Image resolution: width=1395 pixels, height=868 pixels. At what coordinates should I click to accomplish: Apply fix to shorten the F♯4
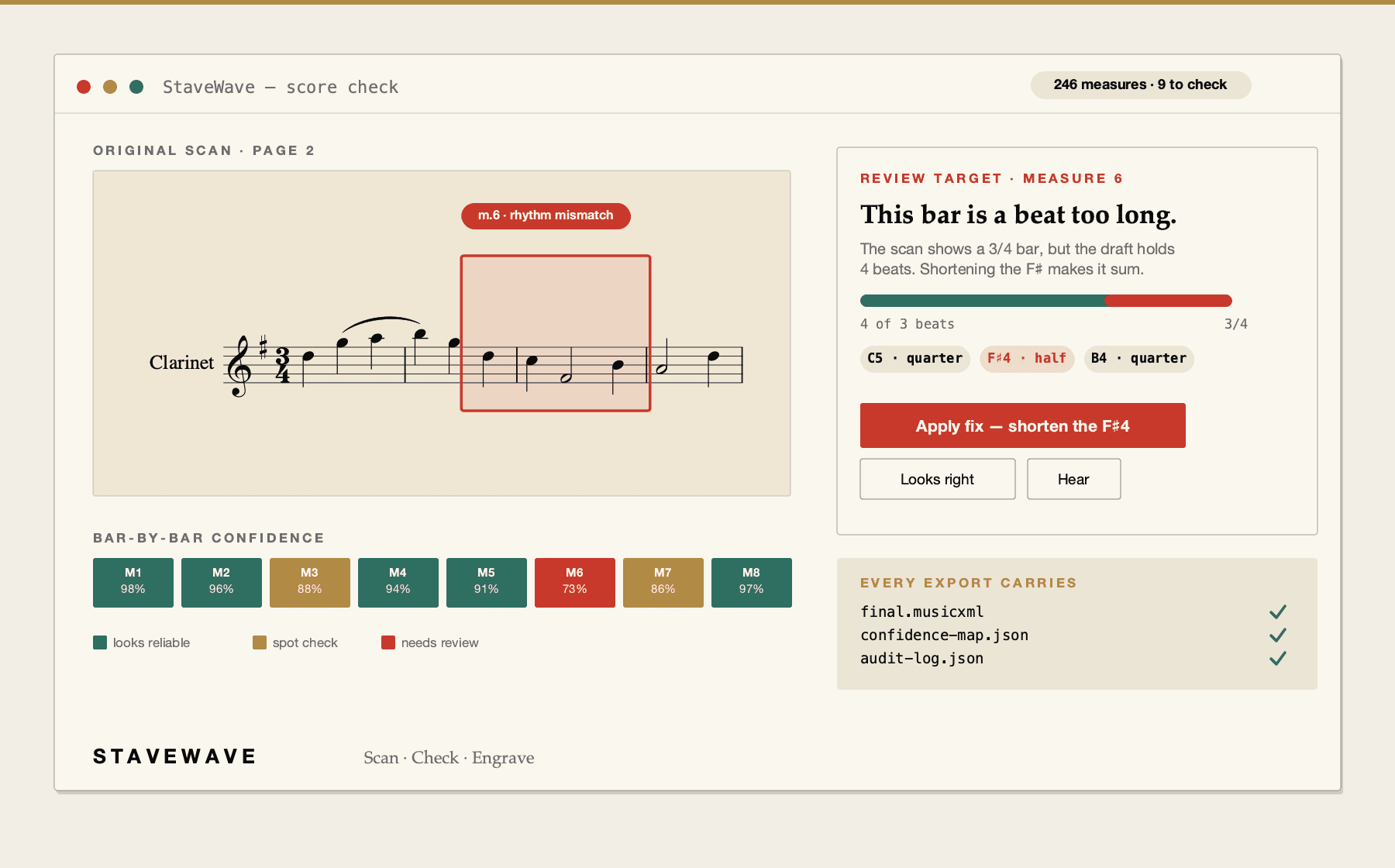point(1023,425)
